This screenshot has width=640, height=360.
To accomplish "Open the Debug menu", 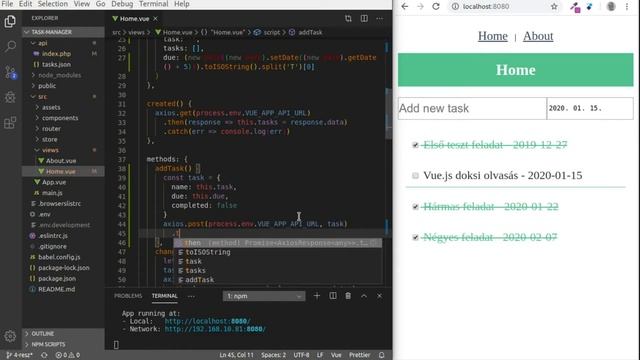I will point(122,4).
